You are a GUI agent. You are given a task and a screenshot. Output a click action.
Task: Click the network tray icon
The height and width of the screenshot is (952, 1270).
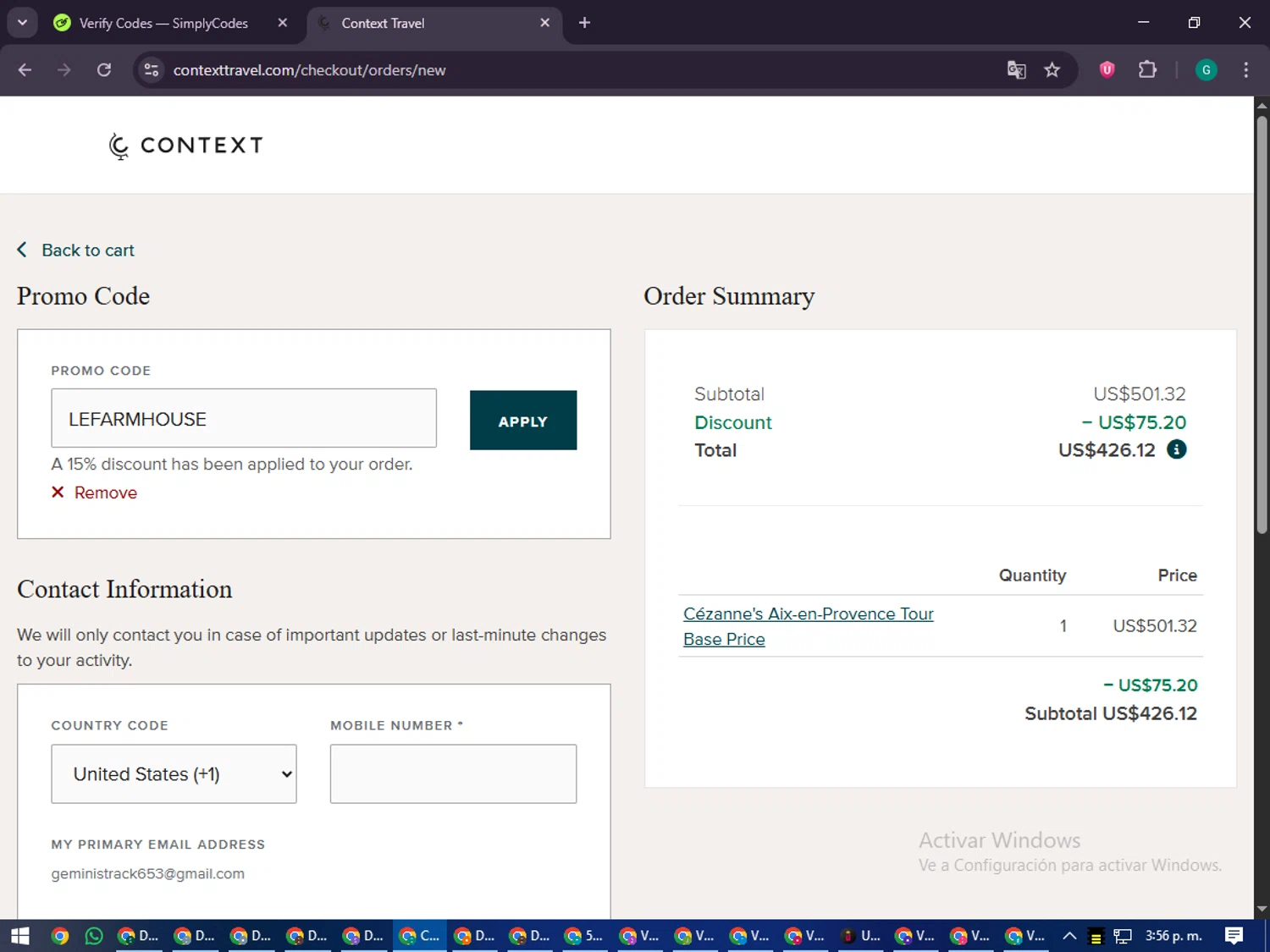pyautogui.click(x=1123, y=936)
